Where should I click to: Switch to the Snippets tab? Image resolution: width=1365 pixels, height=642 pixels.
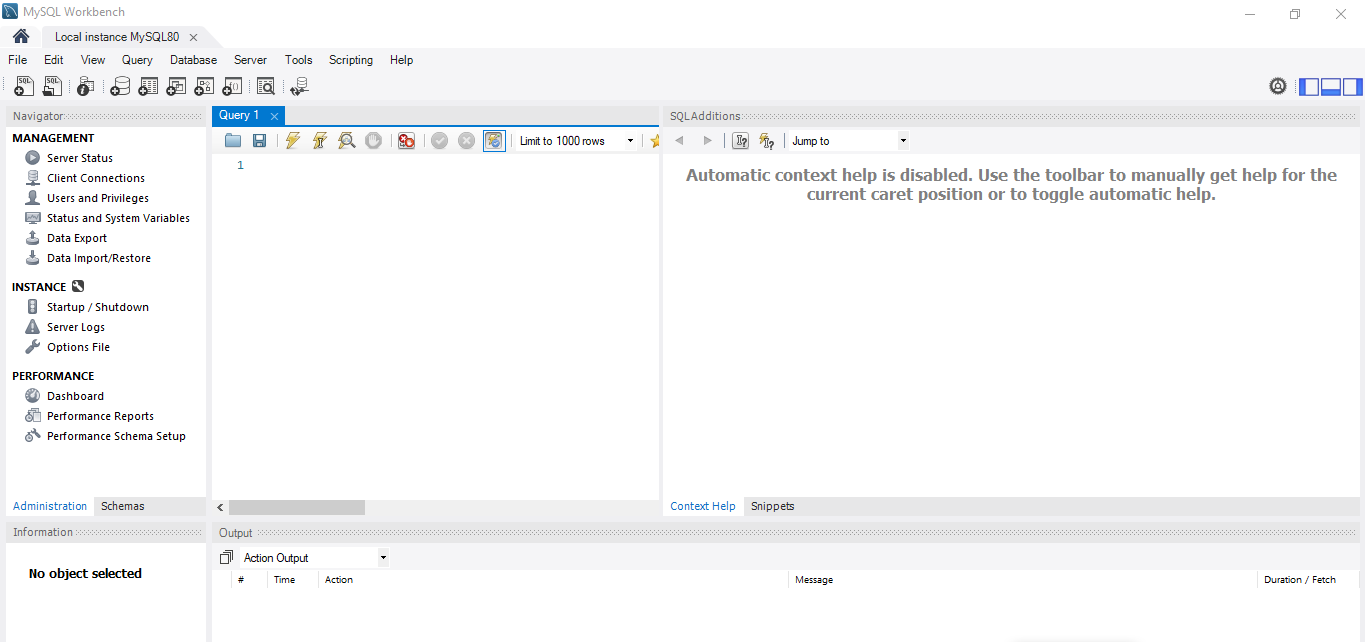(772, 506)
